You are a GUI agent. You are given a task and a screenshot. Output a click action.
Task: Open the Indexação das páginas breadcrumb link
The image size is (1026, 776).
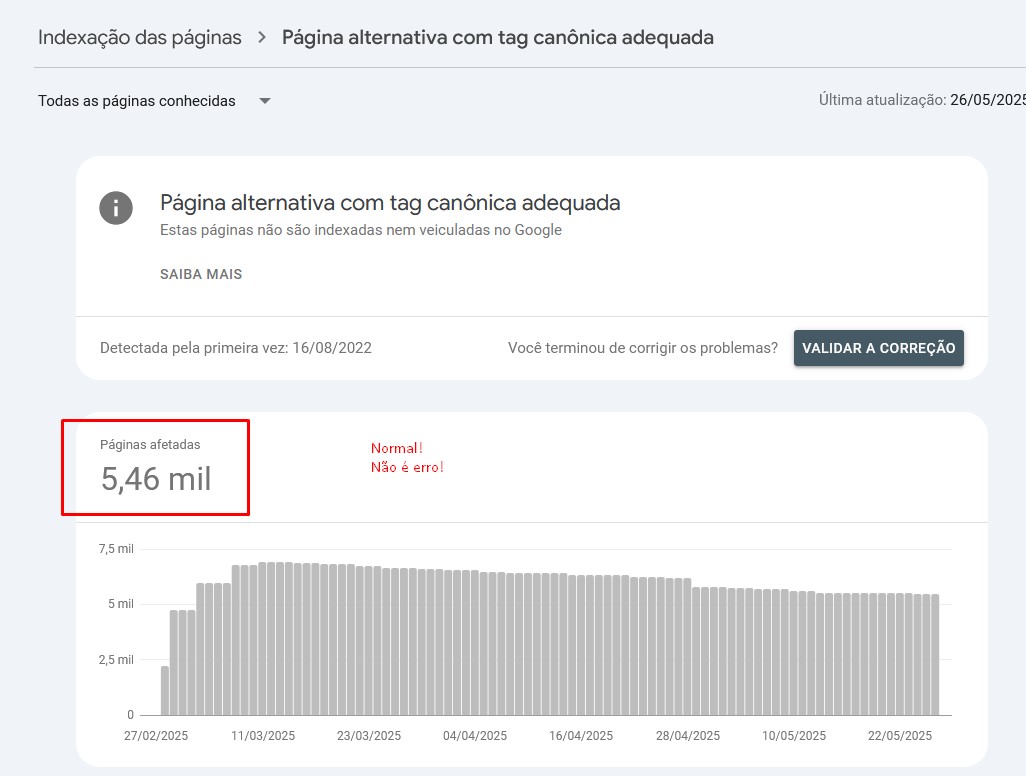pos(139,38)
